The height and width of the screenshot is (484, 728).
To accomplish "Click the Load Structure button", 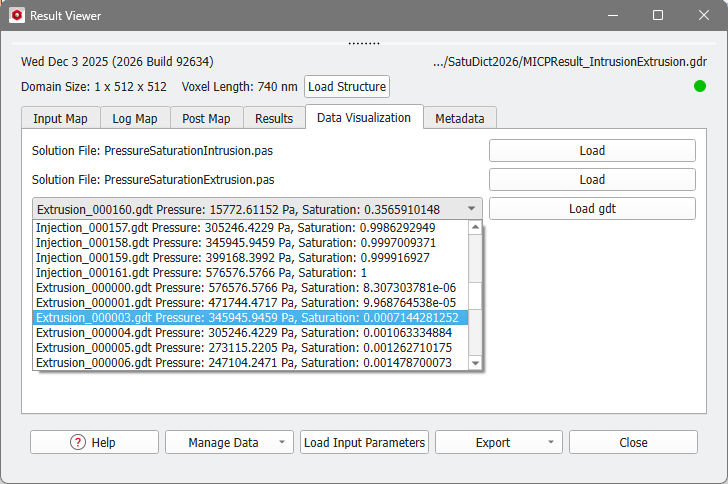I will 347,87.
